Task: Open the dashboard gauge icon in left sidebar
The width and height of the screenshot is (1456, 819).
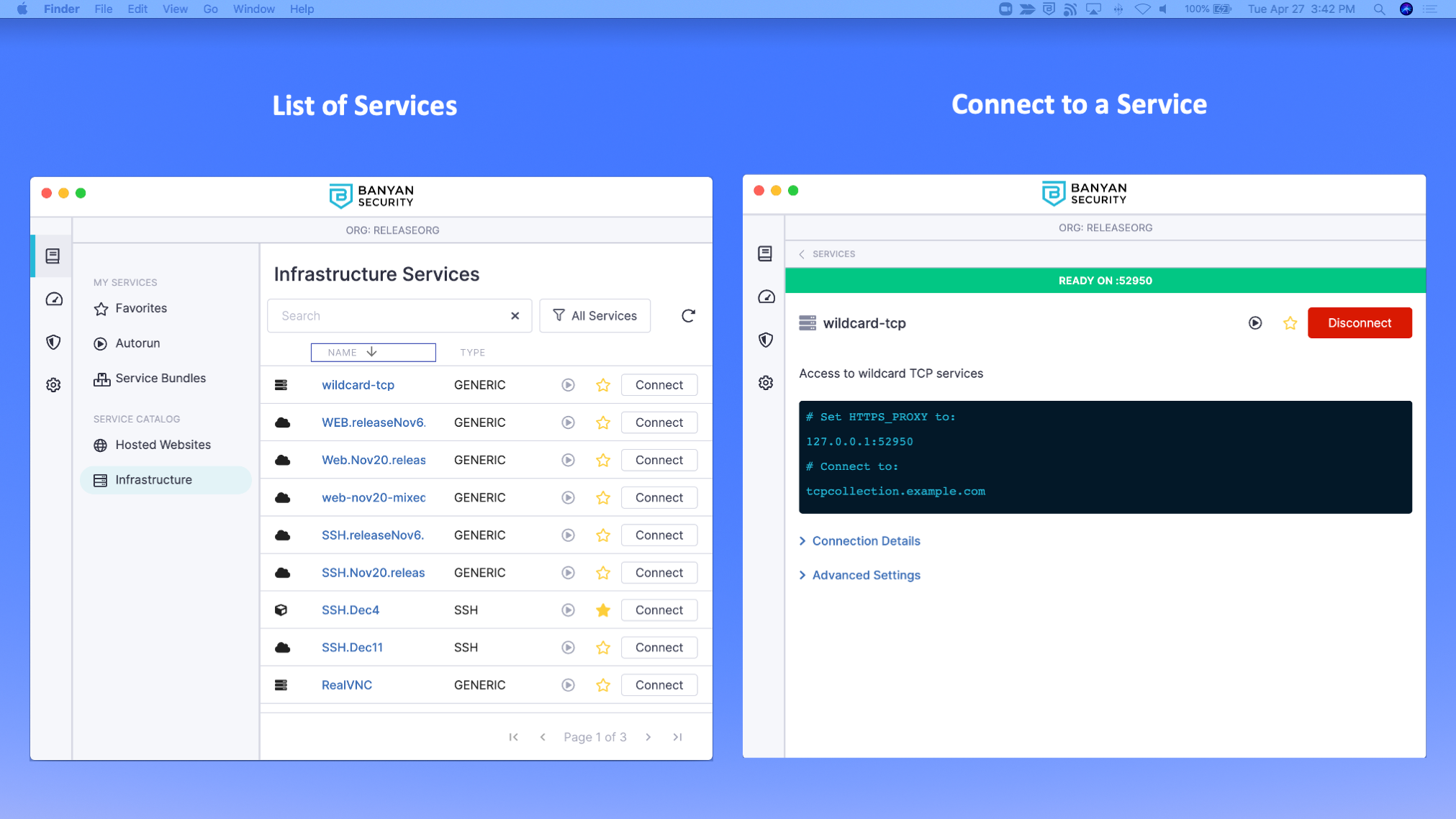Action: coord(54,299)
